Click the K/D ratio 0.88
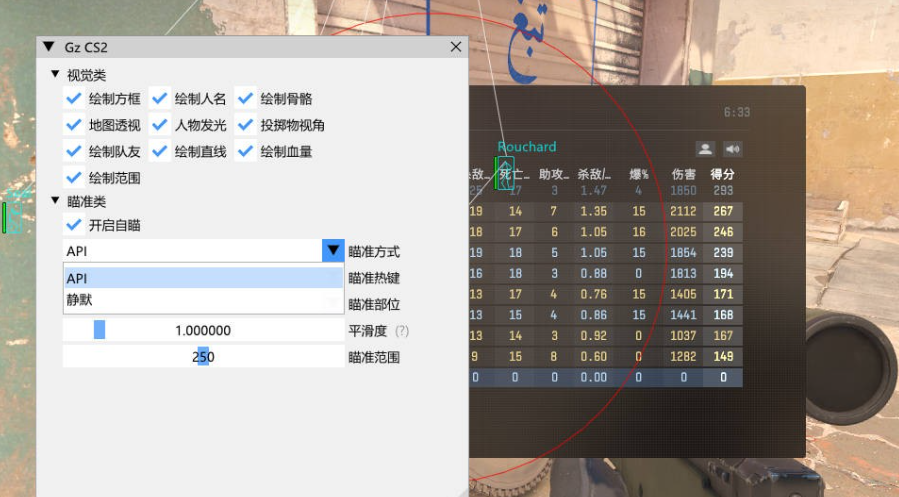The width and height of the screenshot is (899, 497). point(593,273)
